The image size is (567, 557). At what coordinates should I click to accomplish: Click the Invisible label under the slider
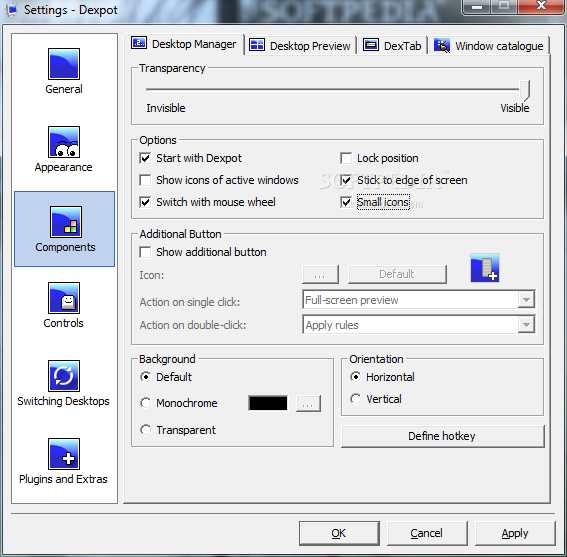pyautogui.click(x=166, y=108)
